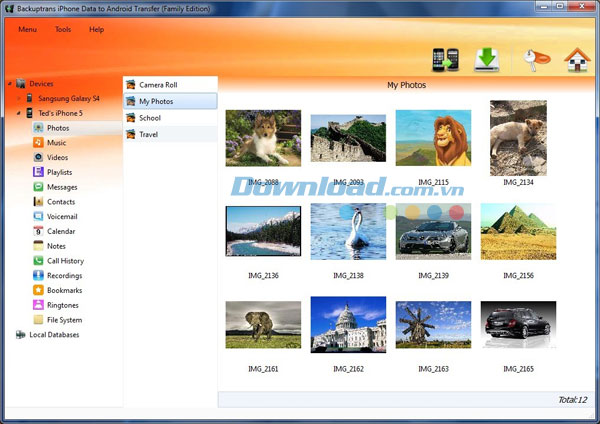Viewport: 600px width, 424px height.
Task: Click the key registration icon
Action: 531,60
